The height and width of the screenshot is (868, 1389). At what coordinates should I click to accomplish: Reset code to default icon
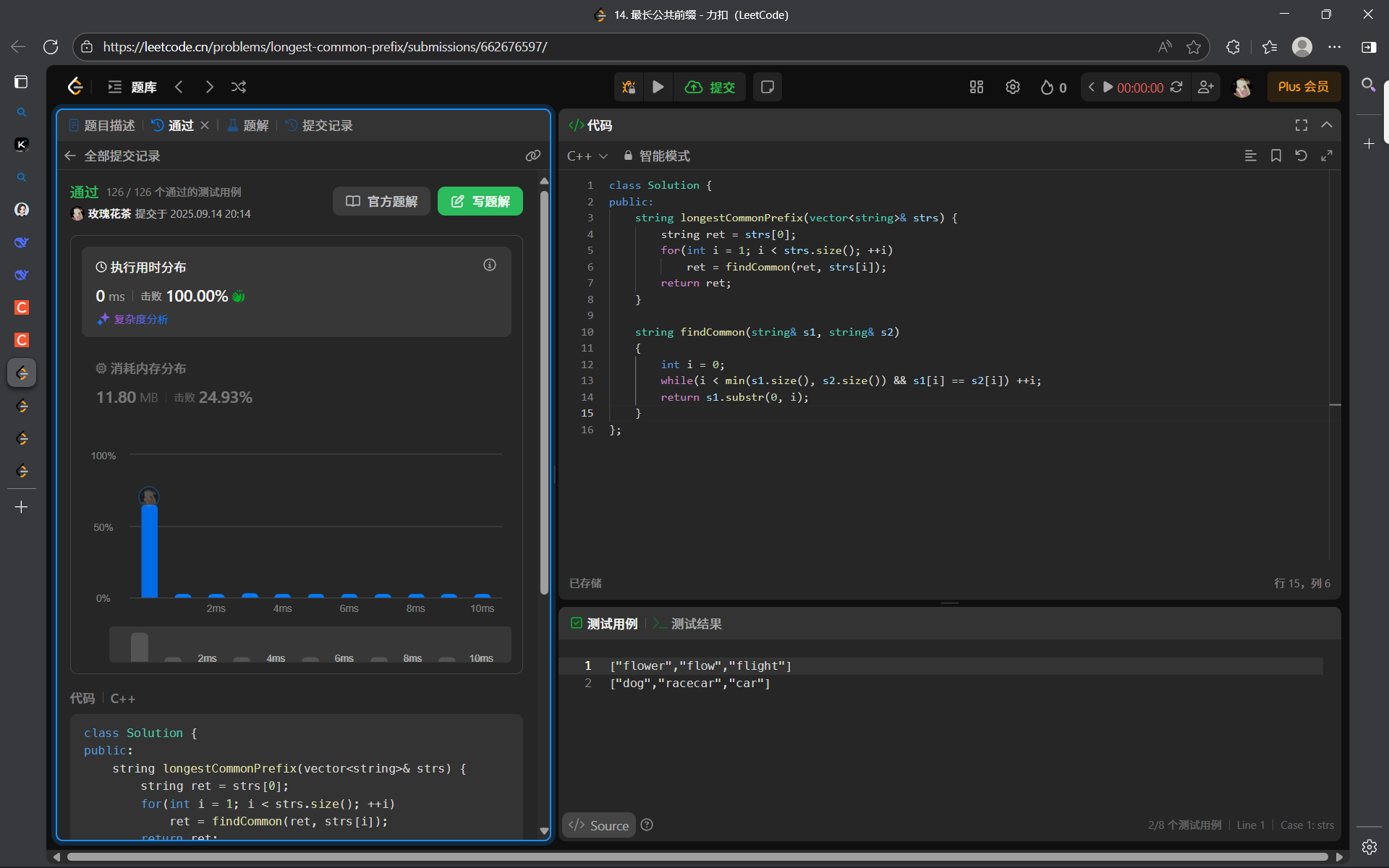click(x=1301, y=156)
